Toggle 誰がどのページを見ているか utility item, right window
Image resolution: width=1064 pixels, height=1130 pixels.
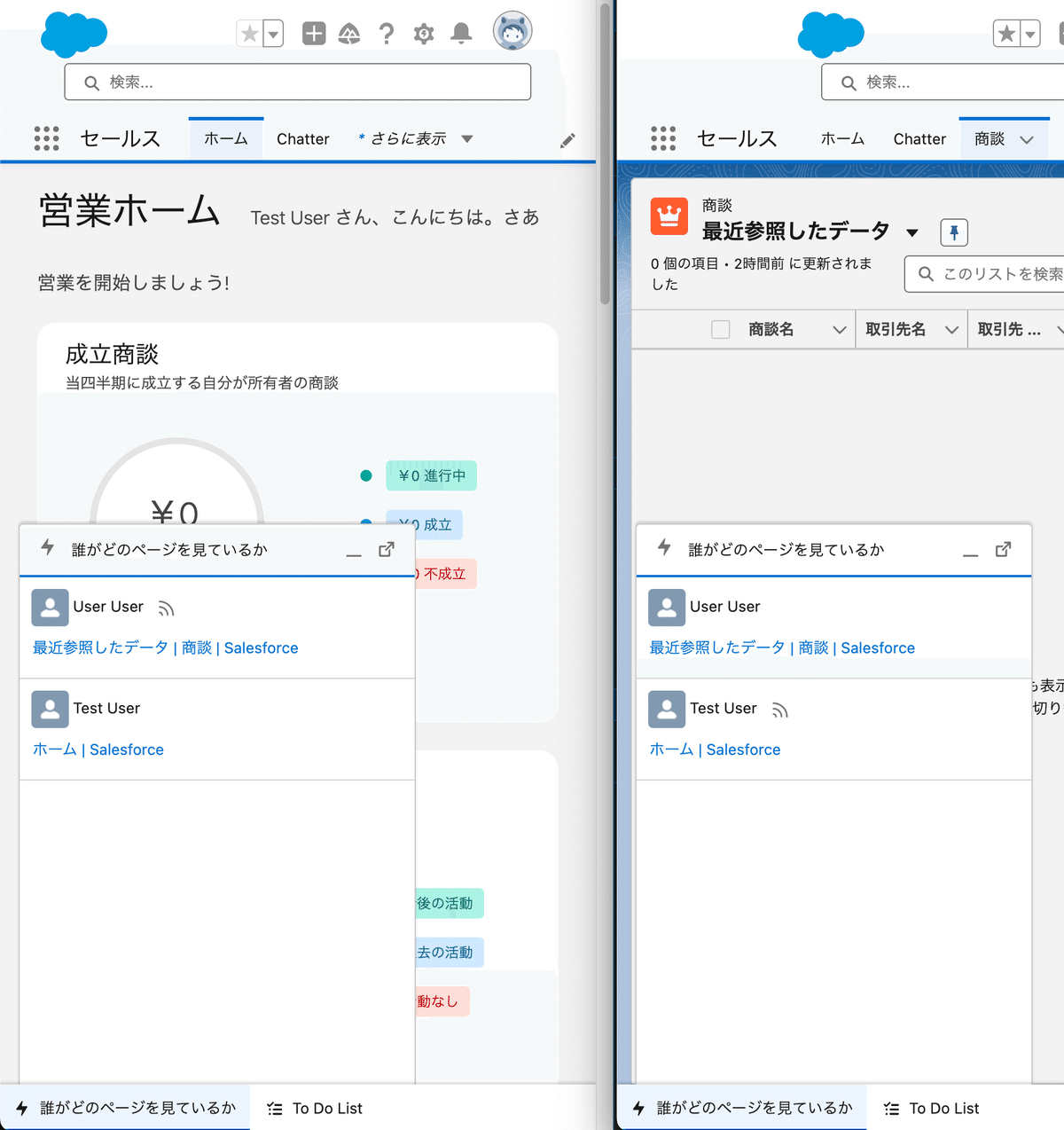point(742,1108)
